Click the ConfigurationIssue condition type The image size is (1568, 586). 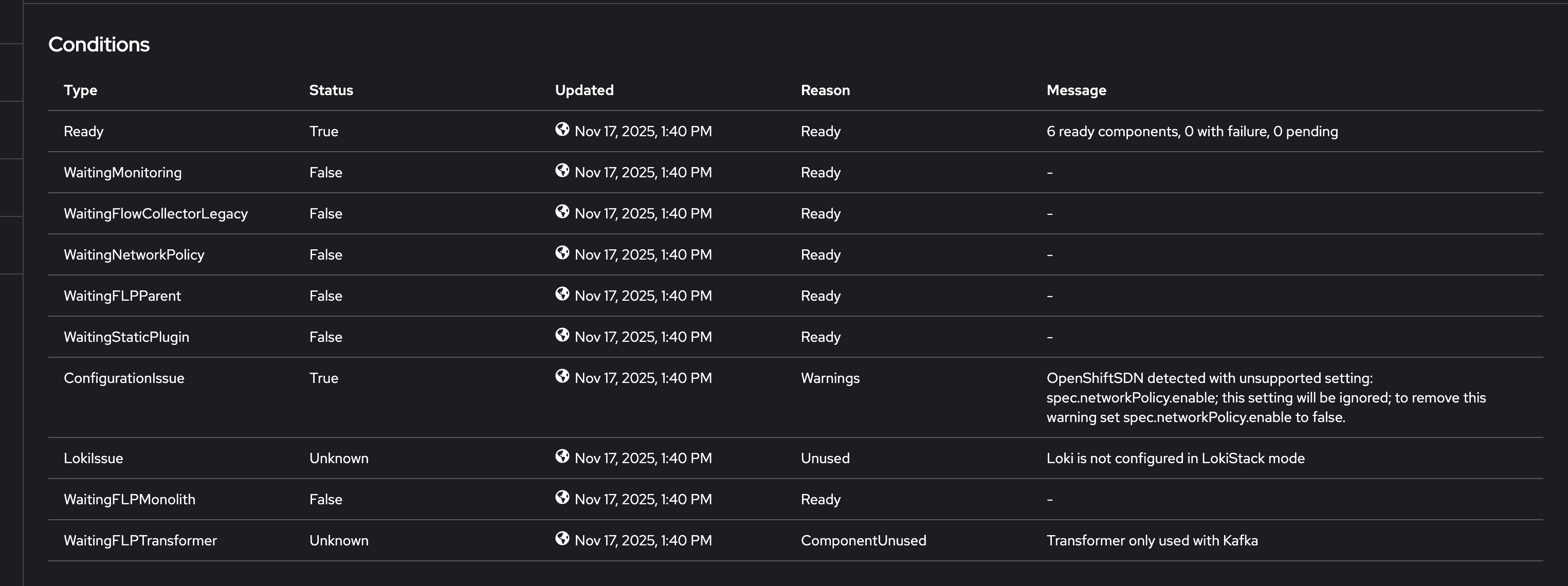123,378
